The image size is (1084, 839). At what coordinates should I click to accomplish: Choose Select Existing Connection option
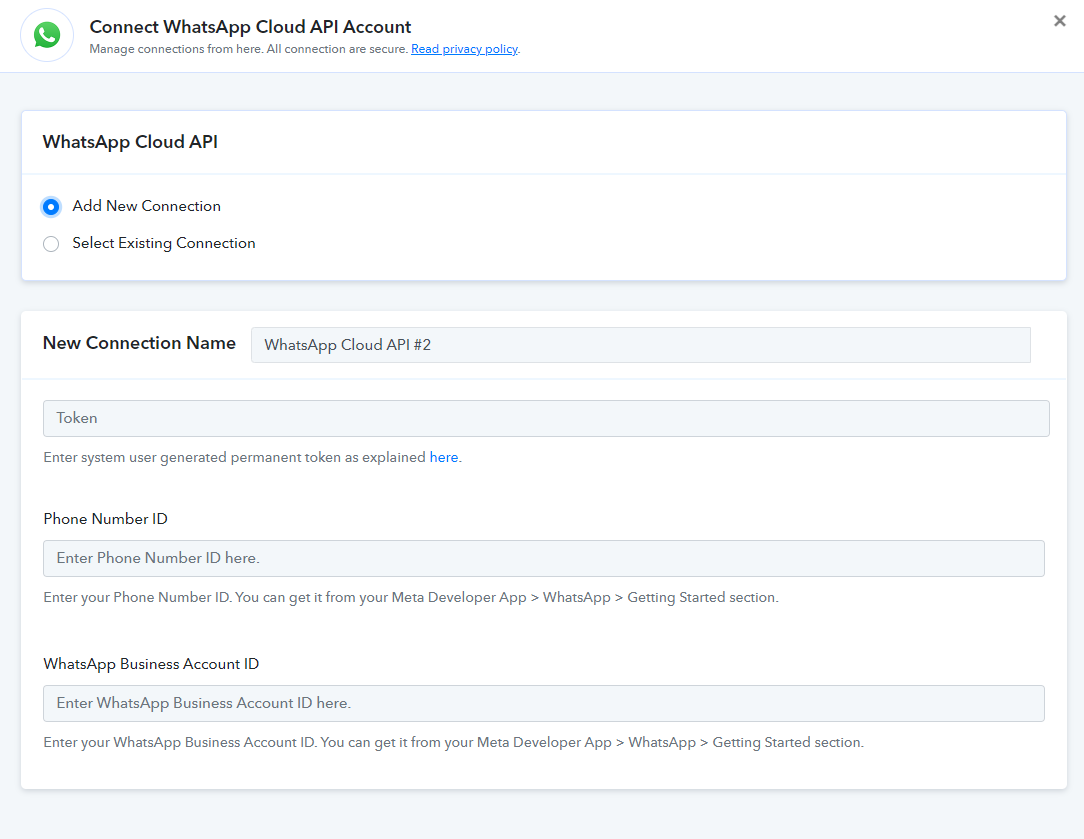click(x=51, y=244)
